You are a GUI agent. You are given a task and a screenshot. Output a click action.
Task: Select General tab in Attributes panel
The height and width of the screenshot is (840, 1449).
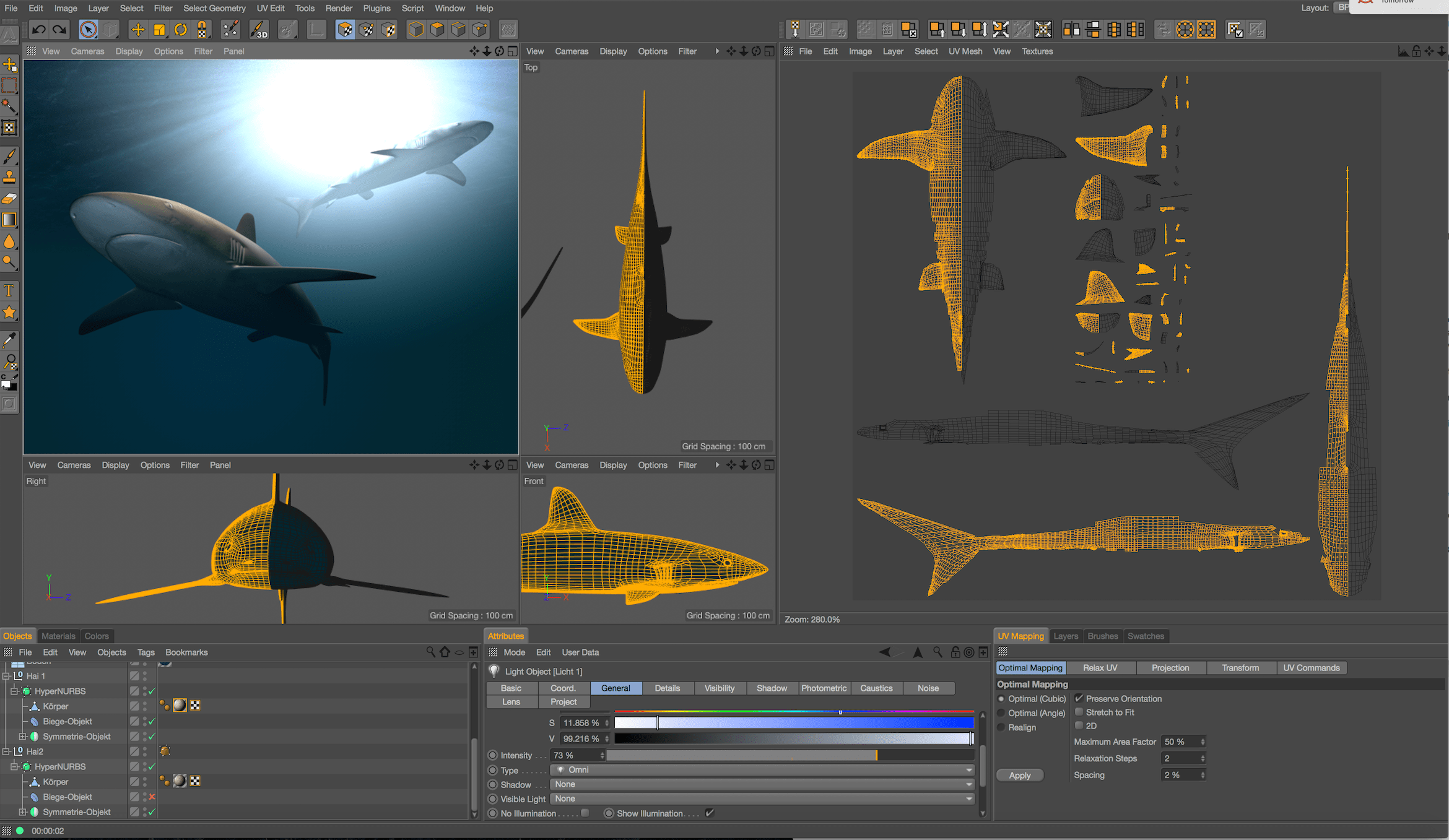tap(615, 688)
